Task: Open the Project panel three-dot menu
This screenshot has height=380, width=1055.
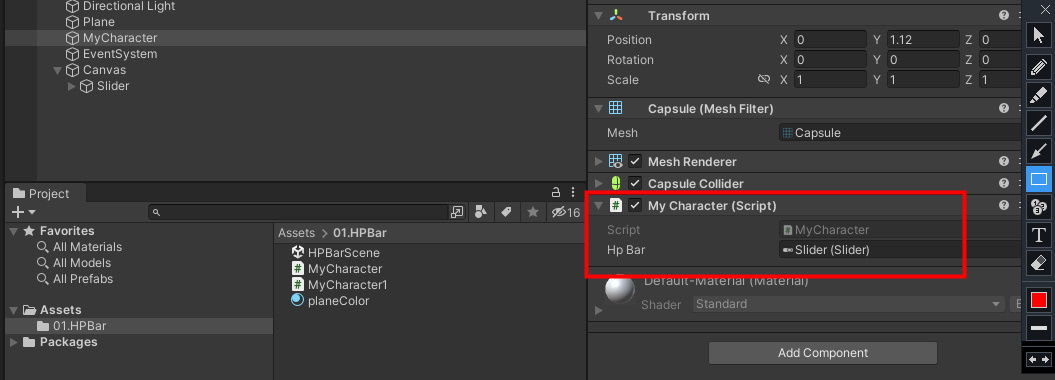Action: pos(573,192)
